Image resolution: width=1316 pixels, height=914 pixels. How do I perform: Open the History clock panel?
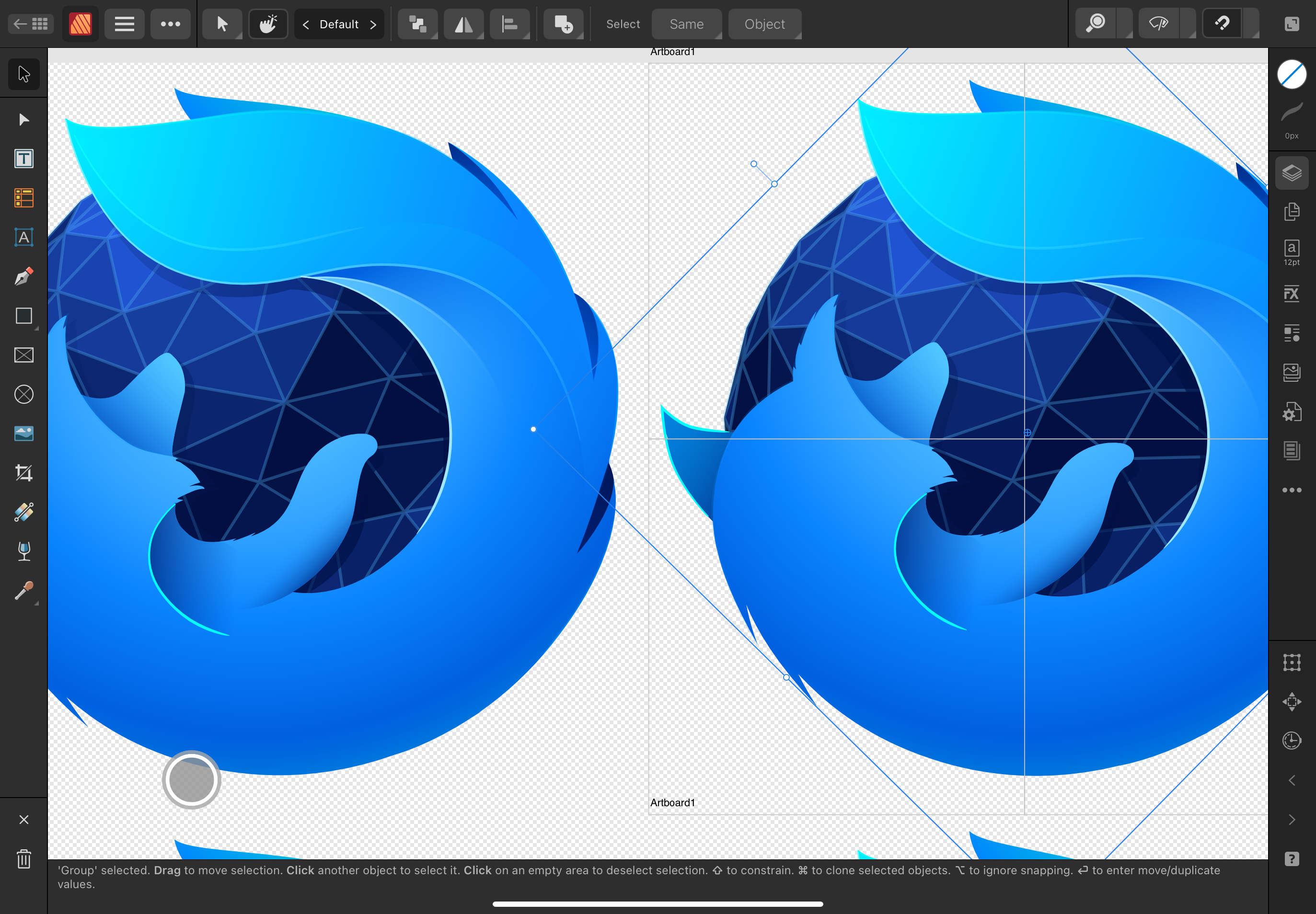click(1292, 741)
